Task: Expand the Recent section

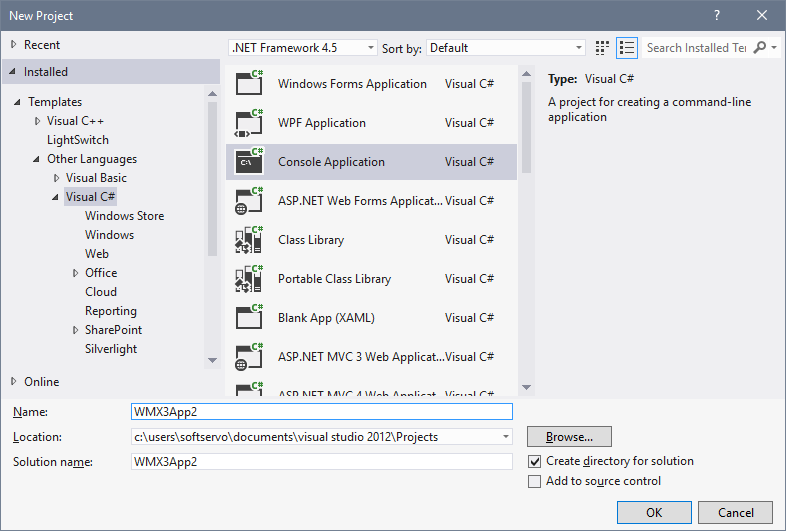Action: click(x=14, y=45)
